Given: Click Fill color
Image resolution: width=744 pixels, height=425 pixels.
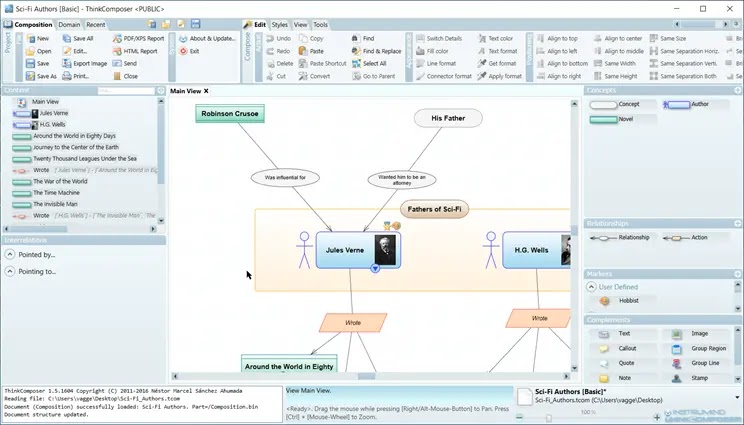Looking at the screenshot, I should point(432,51).
